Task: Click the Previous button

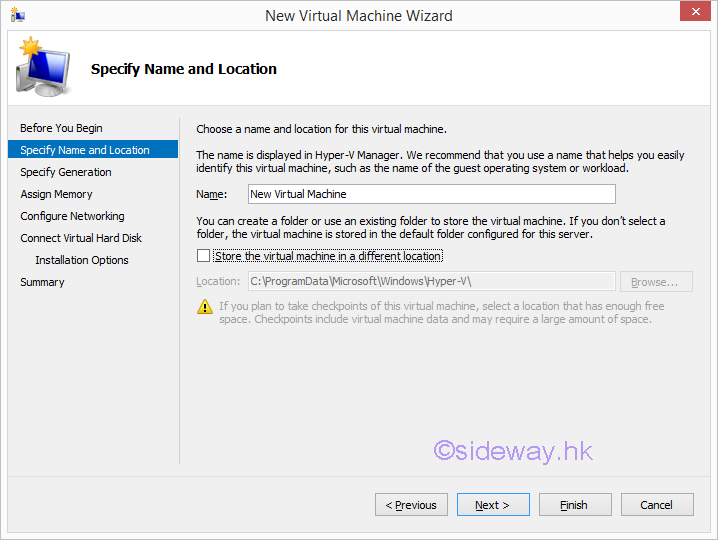Action: (x=411, y=505)
